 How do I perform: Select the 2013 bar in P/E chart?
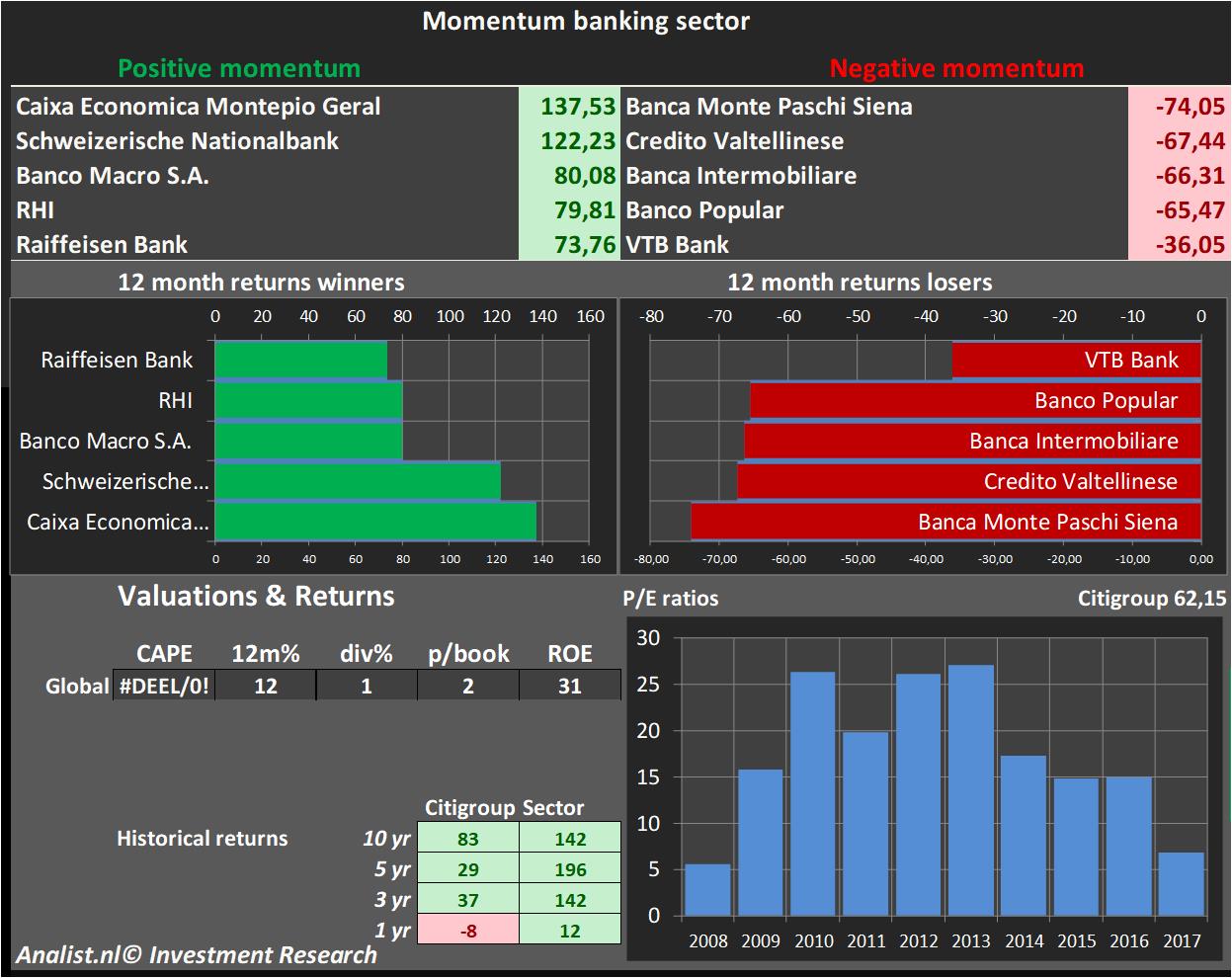tap(971, 790)
